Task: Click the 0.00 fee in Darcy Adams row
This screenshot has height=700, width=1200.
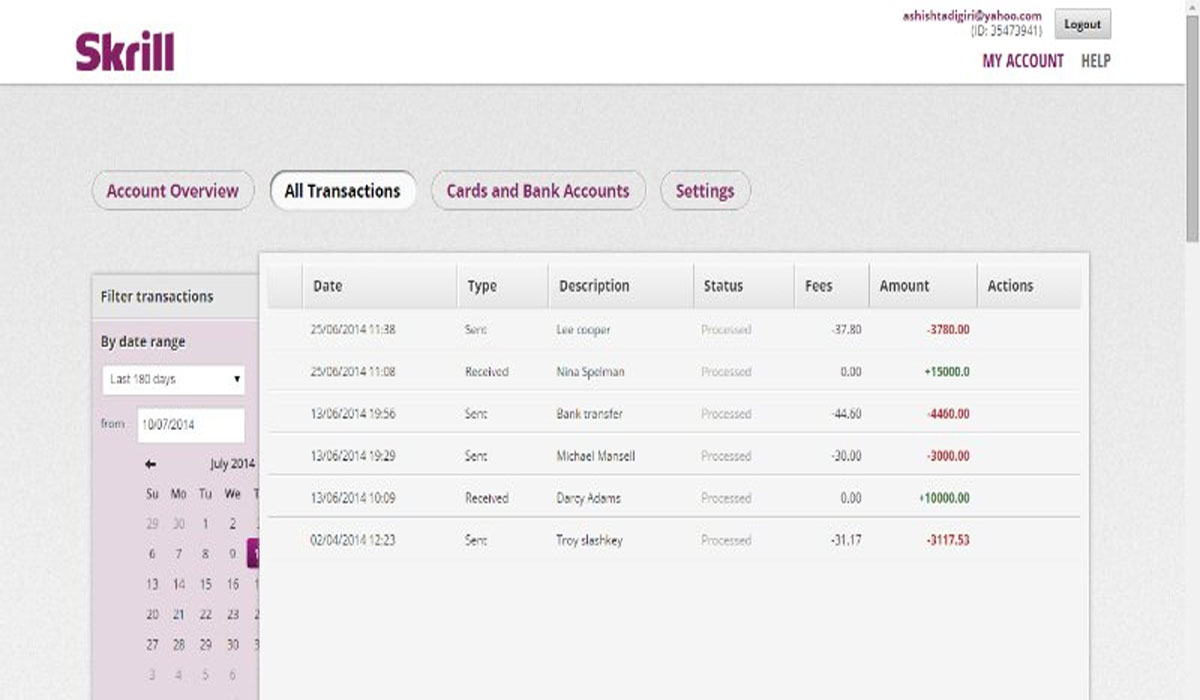Action: (x=851, y=498)
